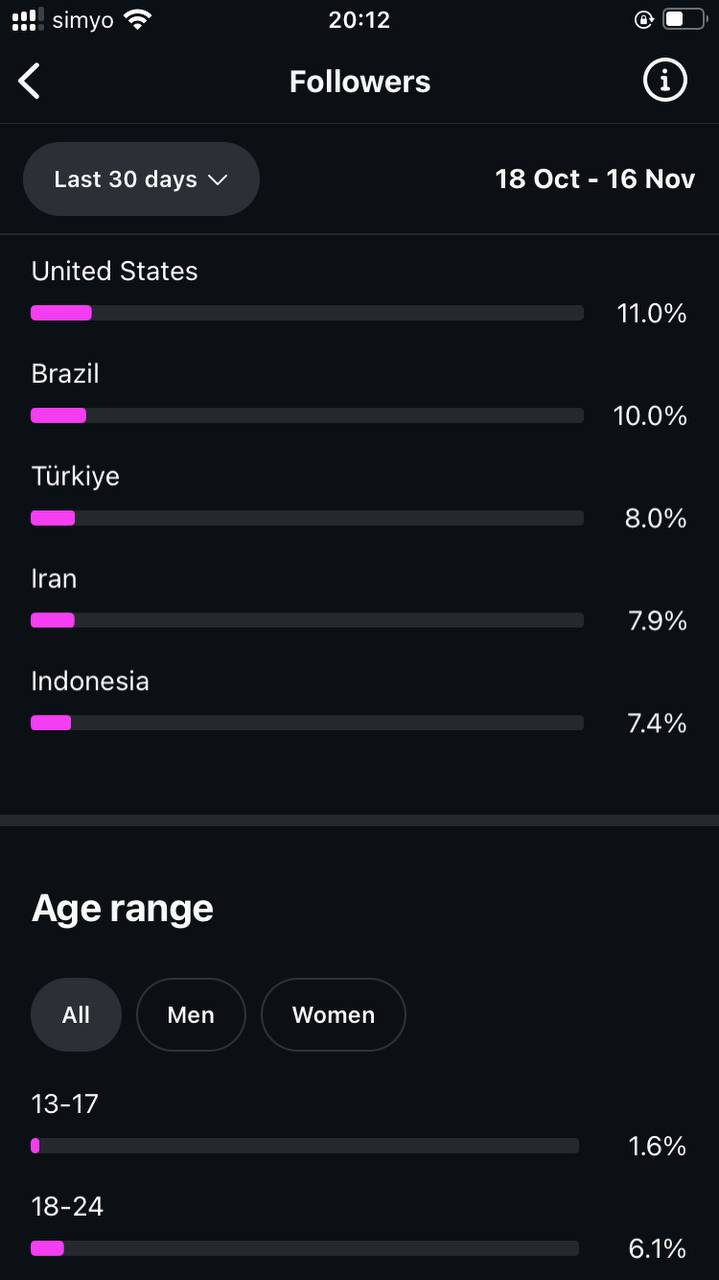Tap the rotation lock status icon
The height and width of the screenshot is (1280, 719).
coord(644,19)
